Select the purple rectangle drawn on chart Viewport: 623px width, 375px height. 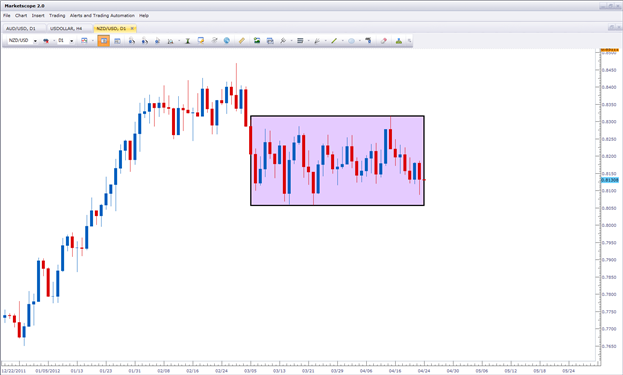pyautogui.click(x=337, y=160)
